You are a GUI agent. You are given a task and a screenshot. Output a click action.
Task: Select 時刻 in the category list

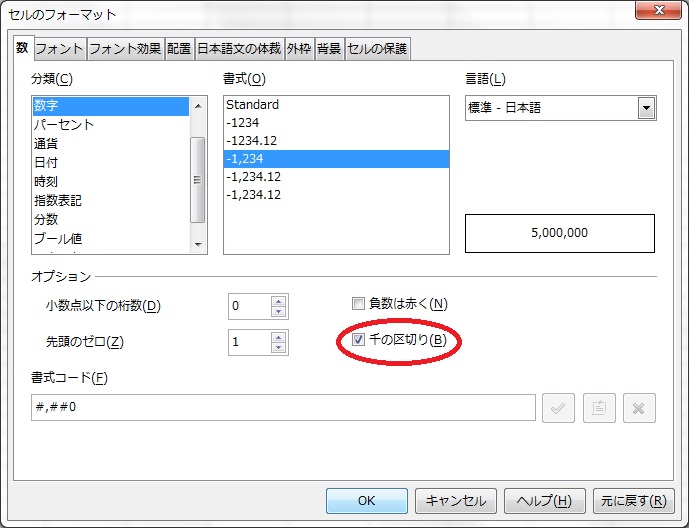(x=111, y=181)
